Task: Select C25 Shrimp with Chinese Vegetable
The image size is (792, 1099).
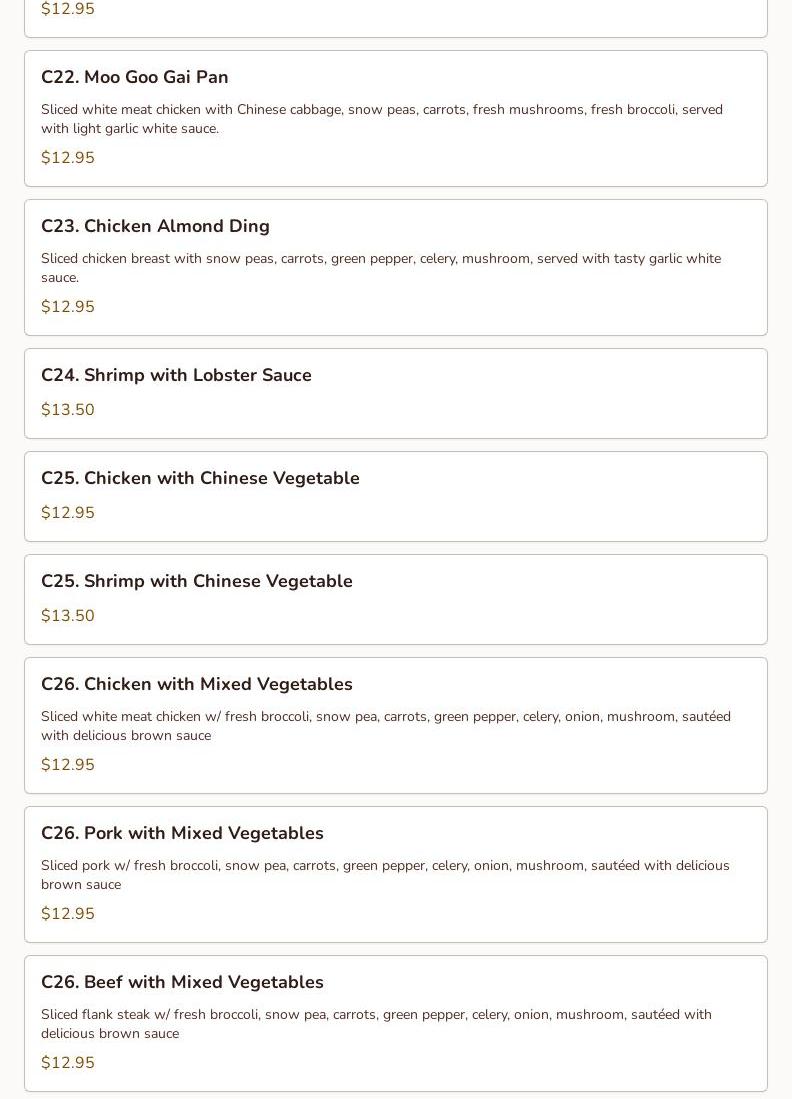Action: click(x=197, y=581)
